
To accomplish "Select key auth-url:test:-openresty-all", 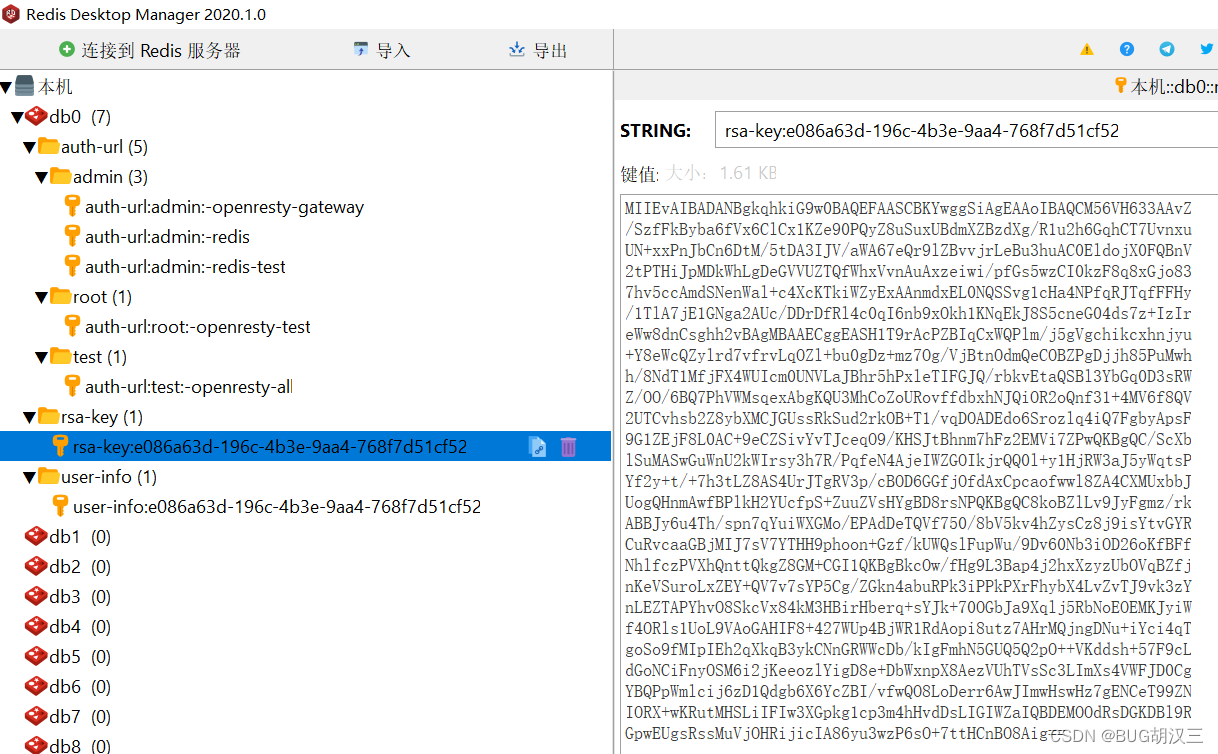I will (188, 387).
